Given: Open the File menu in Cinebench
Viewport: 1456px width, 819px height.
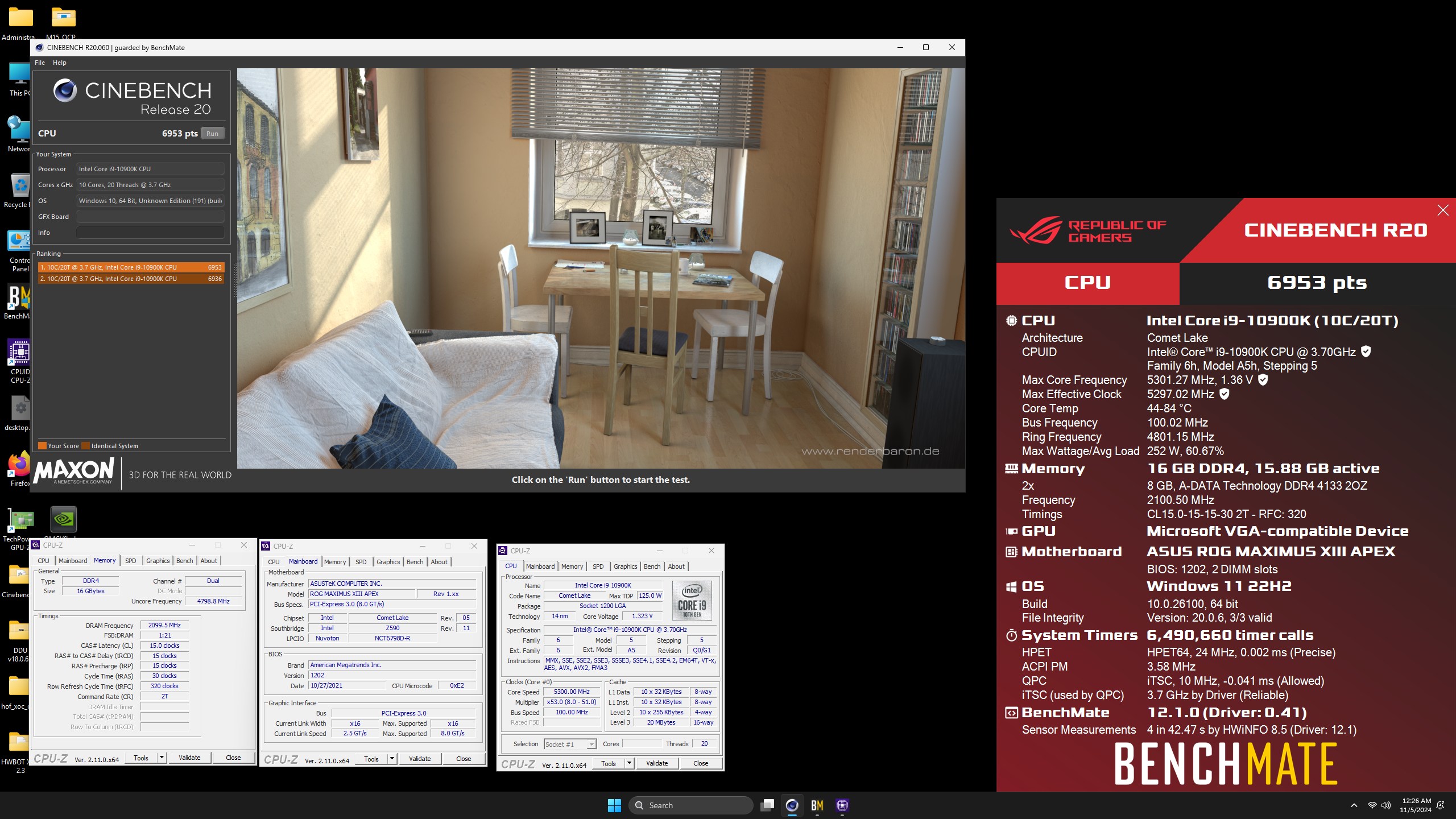Looking at the screenshot, I should tap(40, 63).
